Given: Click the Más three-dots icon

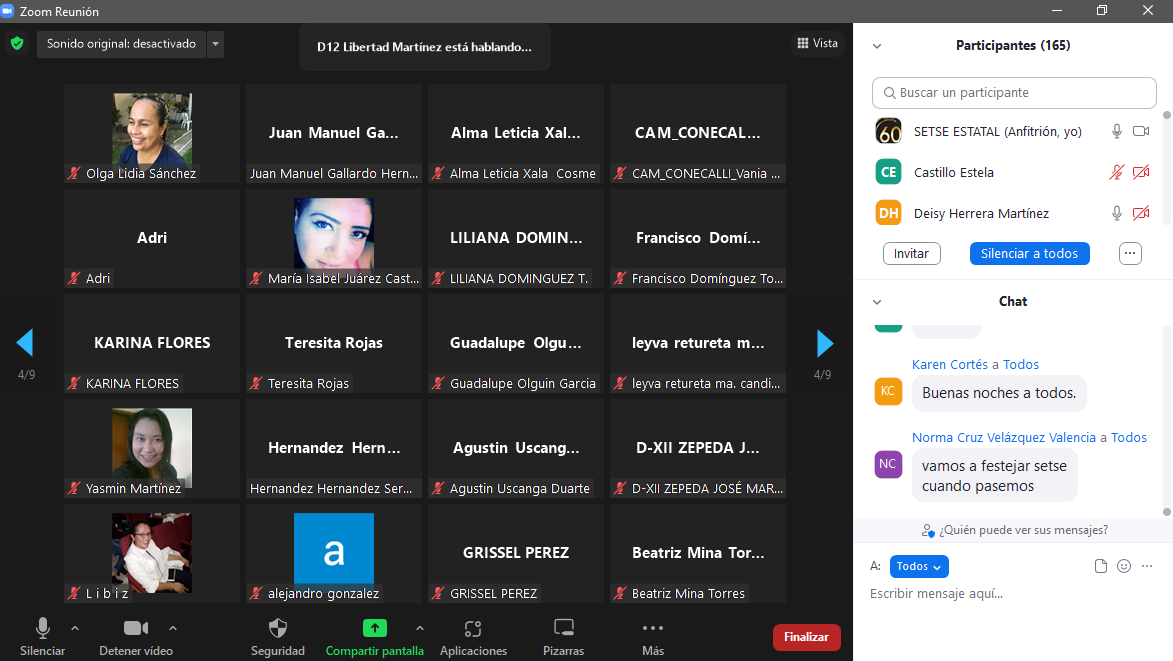Looking at the screenshot, I should pos(653,629).
